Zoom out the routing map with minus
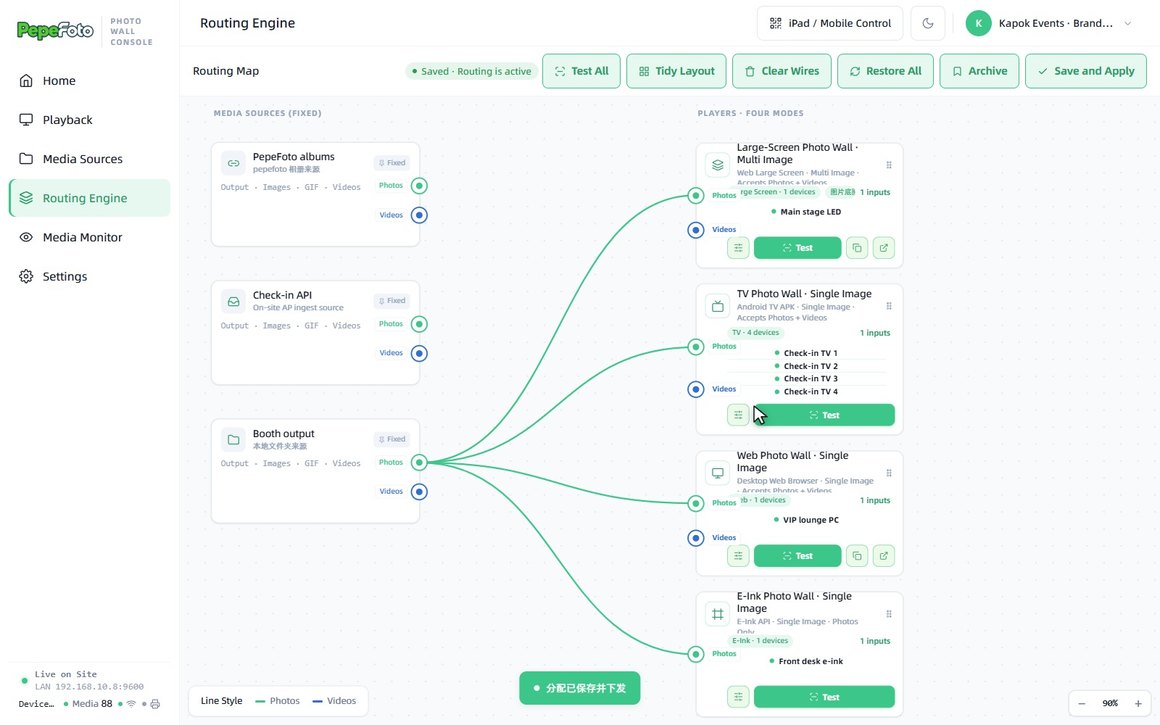This screenshot has width=1160, height=725. 1082,704
